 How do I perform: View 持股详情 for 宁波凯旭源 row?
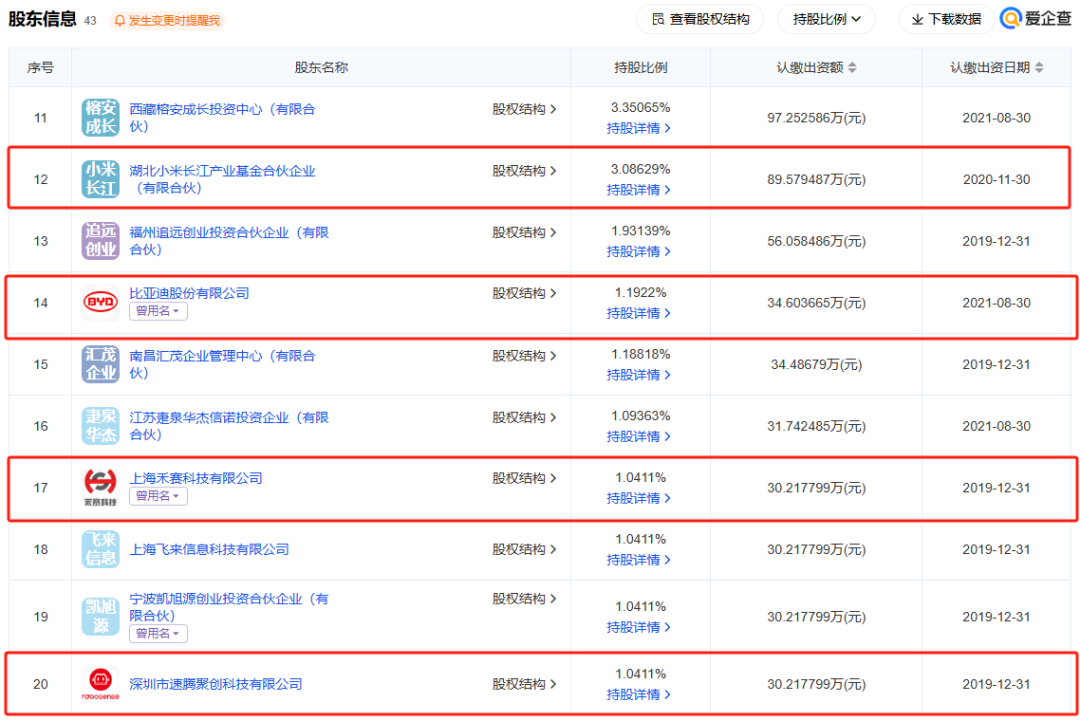tap(638, 627)
